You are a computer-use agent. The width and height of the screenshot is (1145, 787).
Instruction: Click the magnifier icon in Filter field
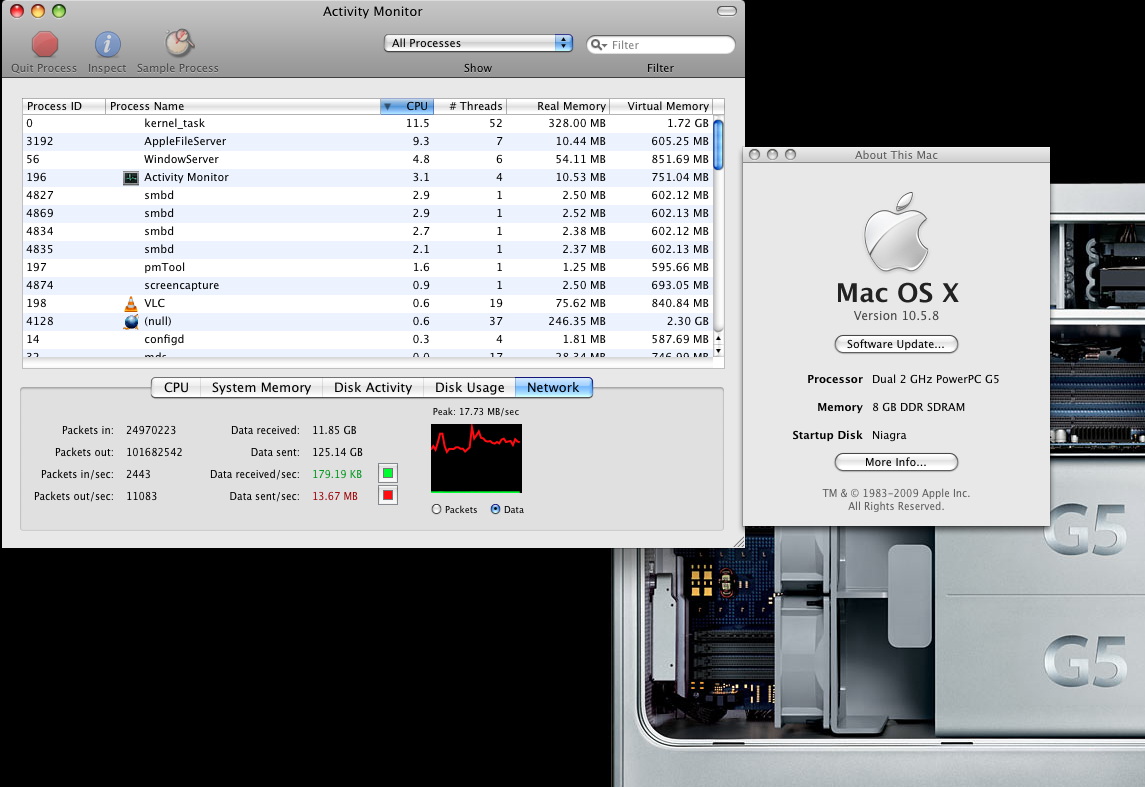coord(597,45)
